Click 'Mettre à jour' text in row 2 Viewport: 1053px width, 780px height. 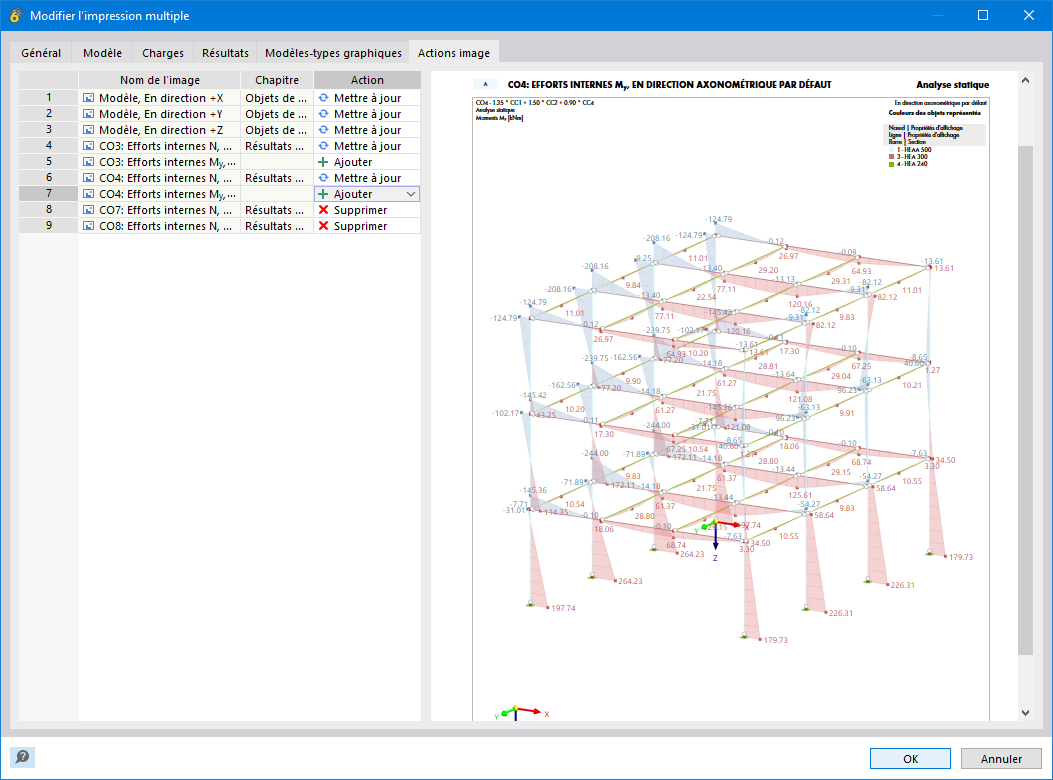coord(367,114)
